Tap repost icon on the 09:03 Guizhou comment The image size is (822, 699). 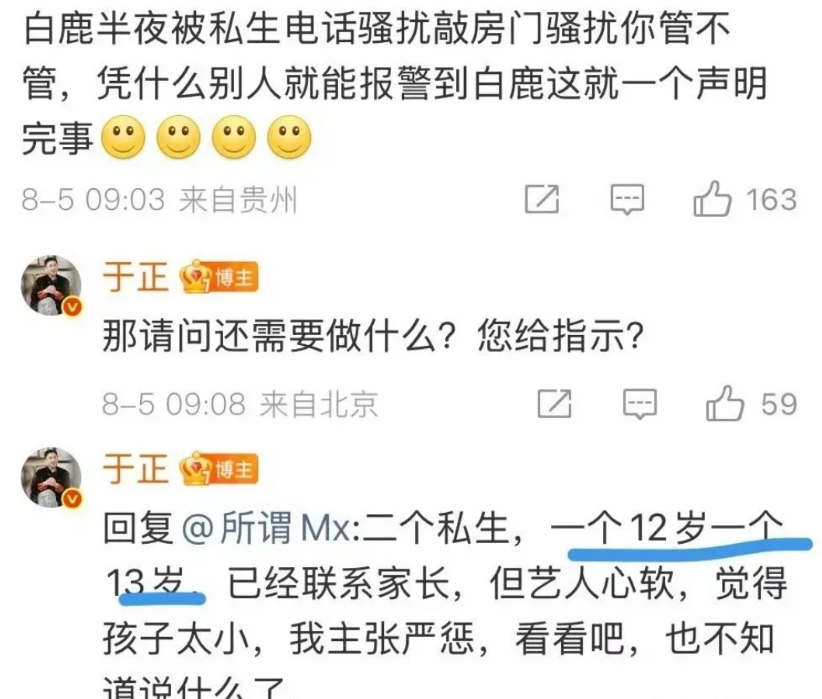coord(542,199)
